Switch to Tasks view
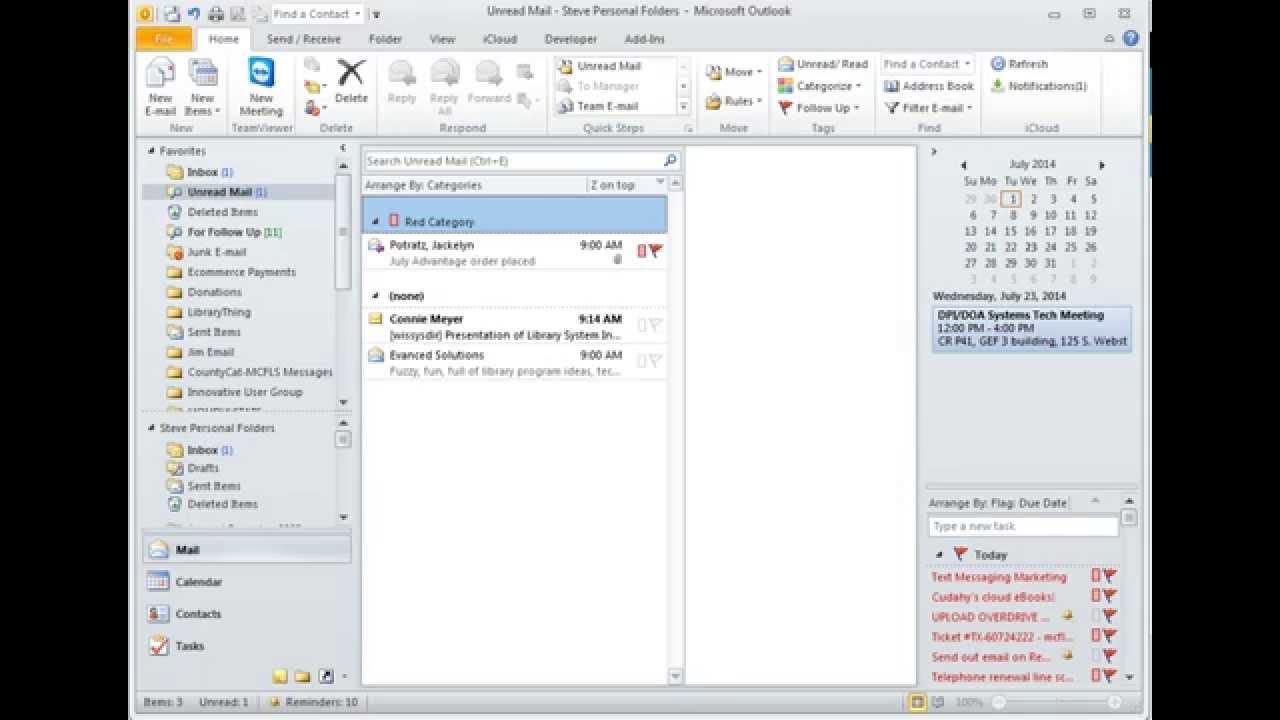The height and width of the screenshot is (720, 1280). 247,646
